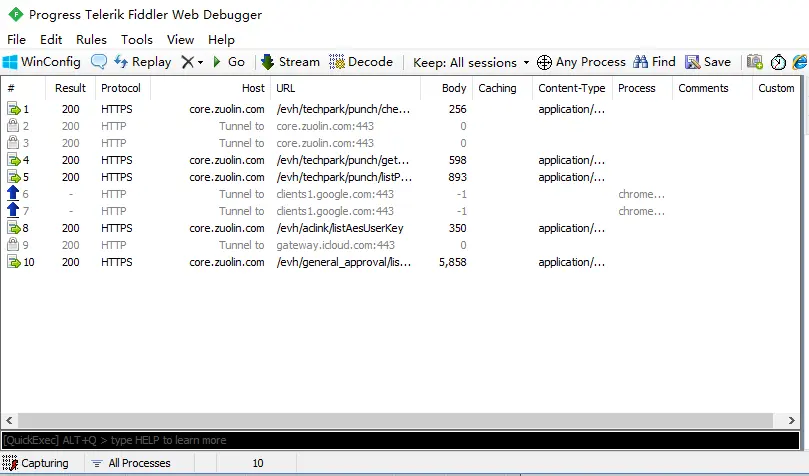Select session 4 HTTPS icon
The width and height of the screenshot is (809, 476).
[13, 160]
